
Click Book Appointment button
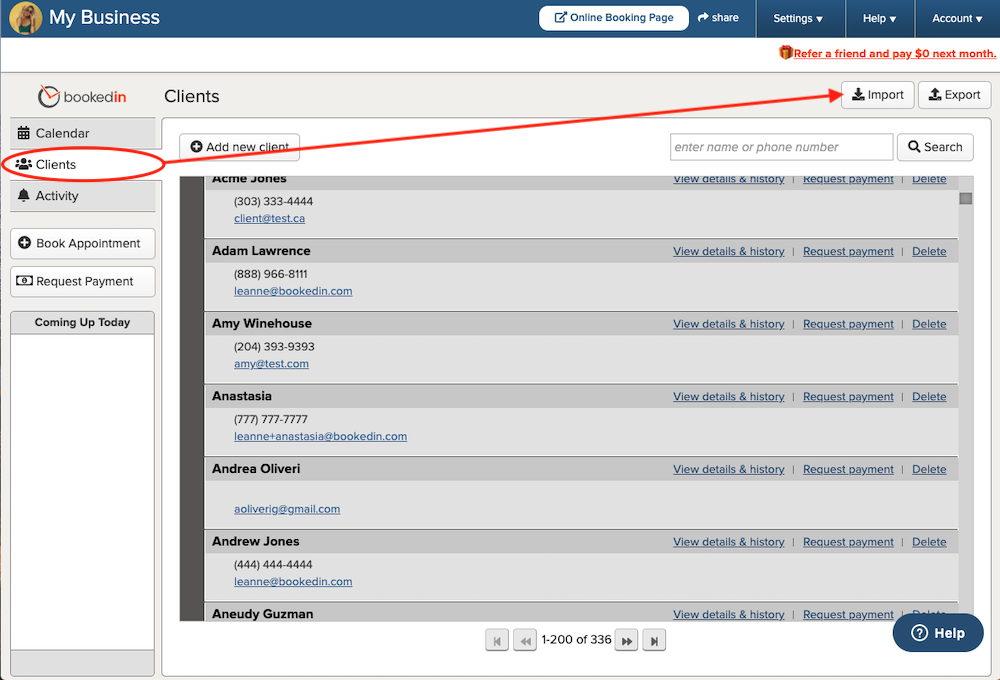(83, 243)
